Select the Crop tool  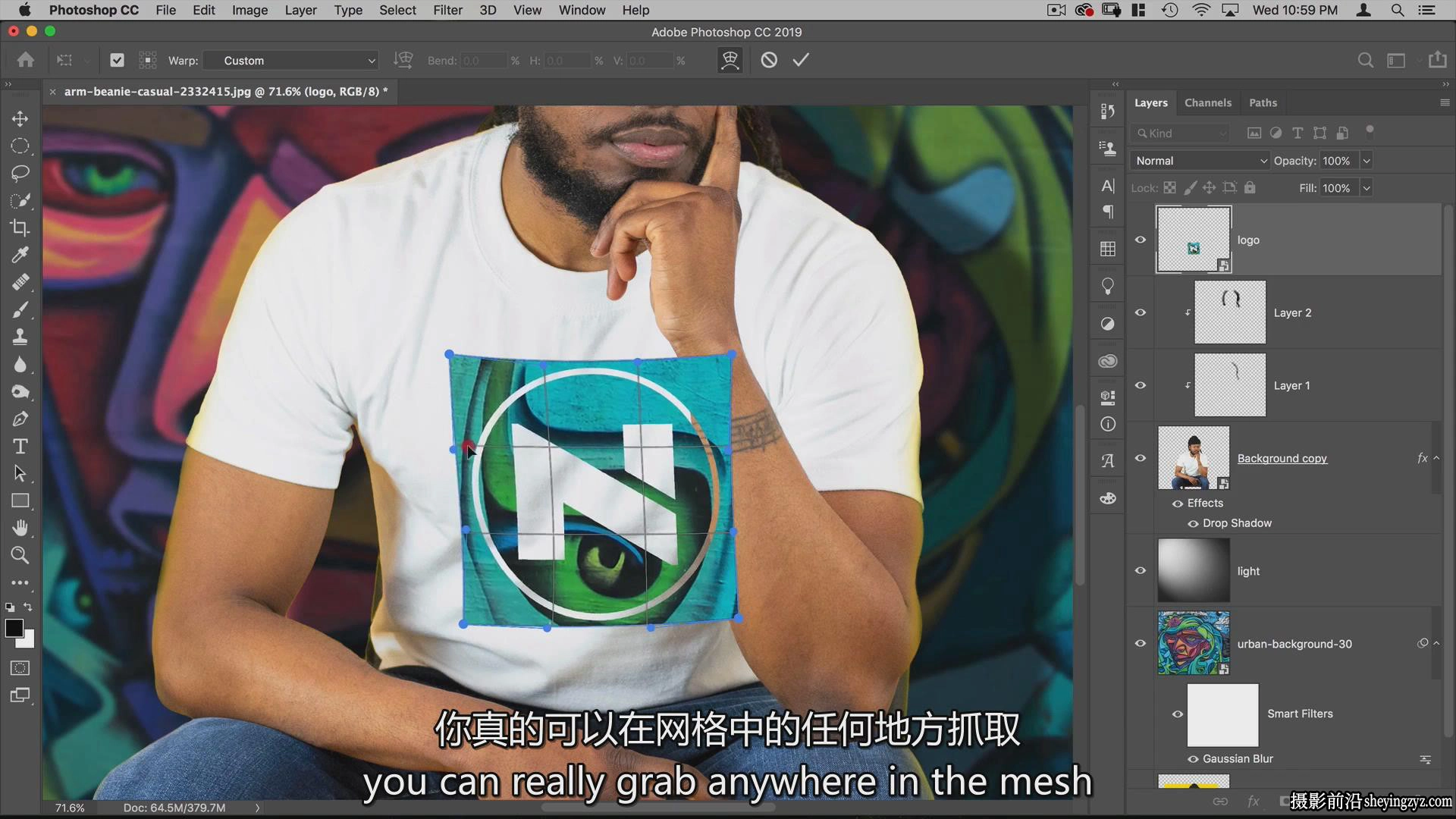(x=20, y=227)
